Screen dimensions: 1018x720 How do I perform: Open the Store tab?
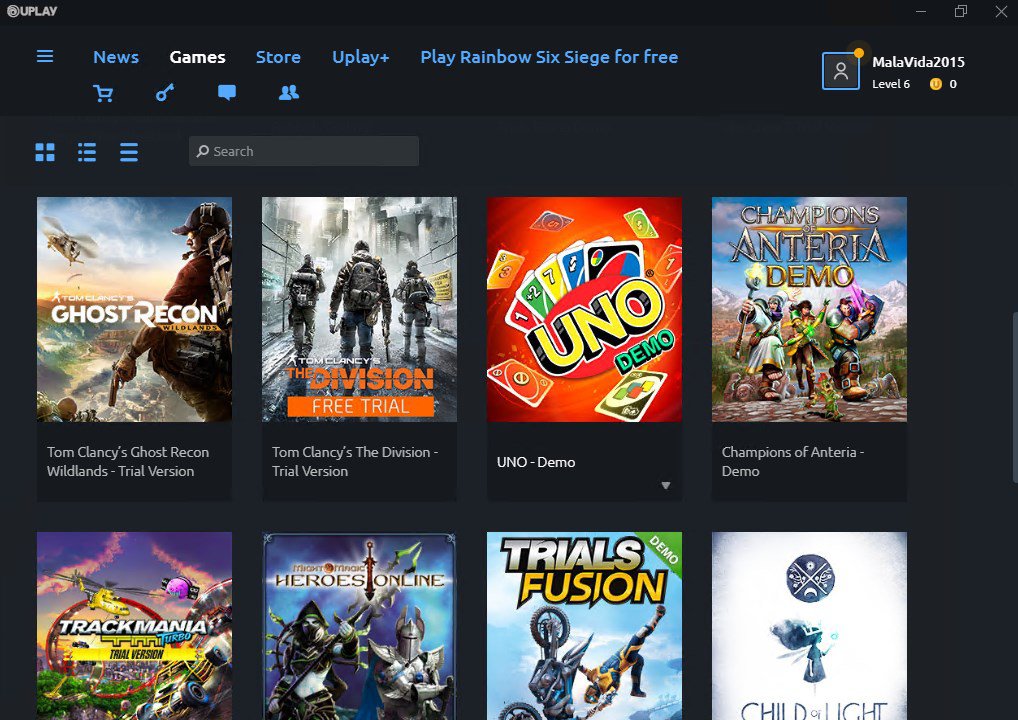(x=278, y=57)
